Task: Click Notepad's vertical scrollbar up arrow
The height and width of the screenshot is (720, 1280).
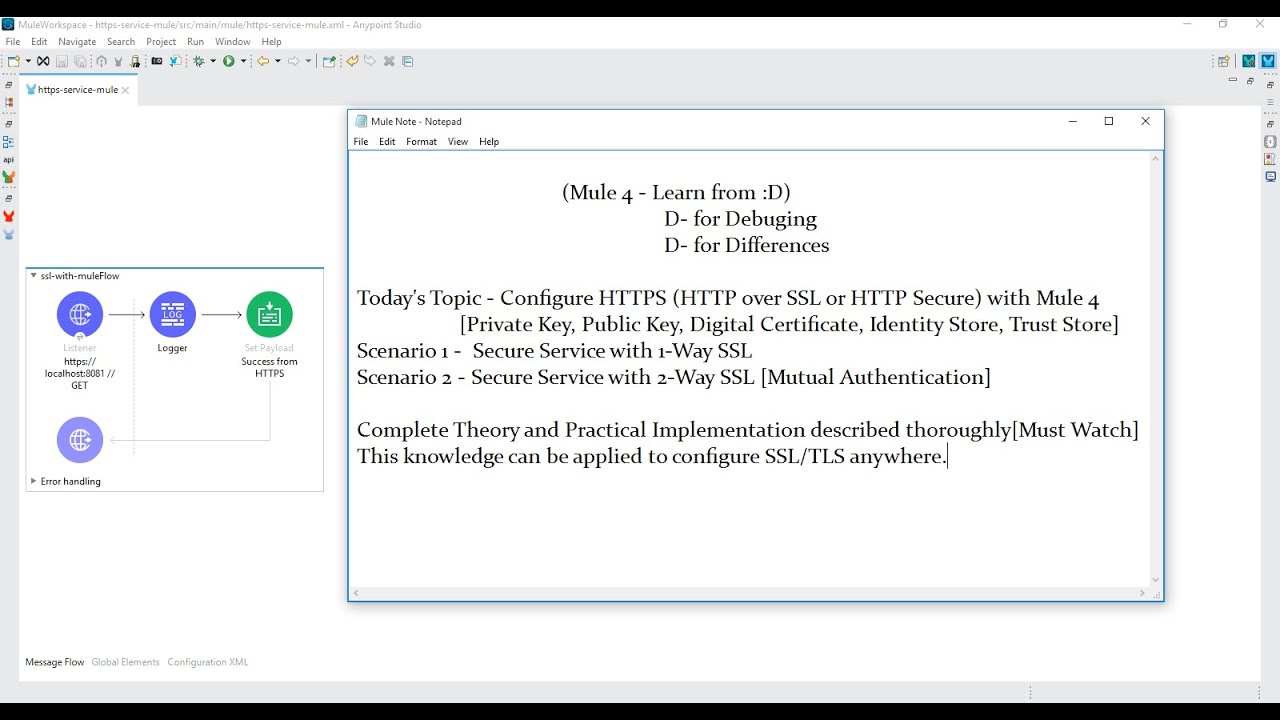Action: (1155, 159)
